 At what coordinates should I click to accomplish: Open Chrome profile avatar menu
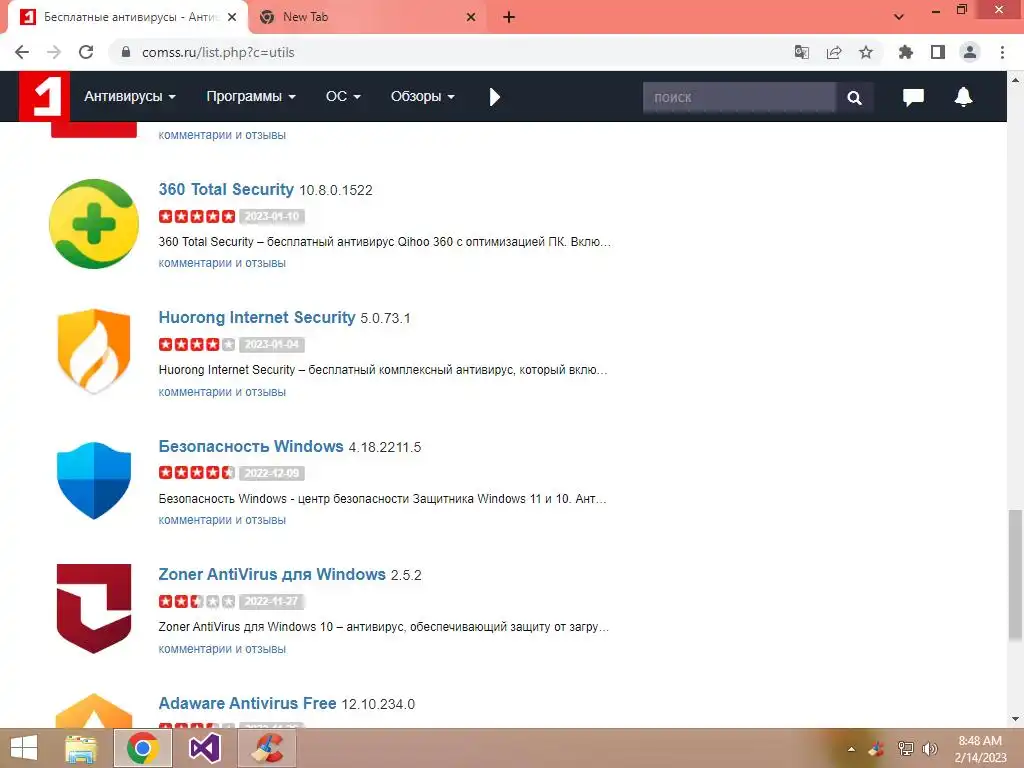[970, 52]
